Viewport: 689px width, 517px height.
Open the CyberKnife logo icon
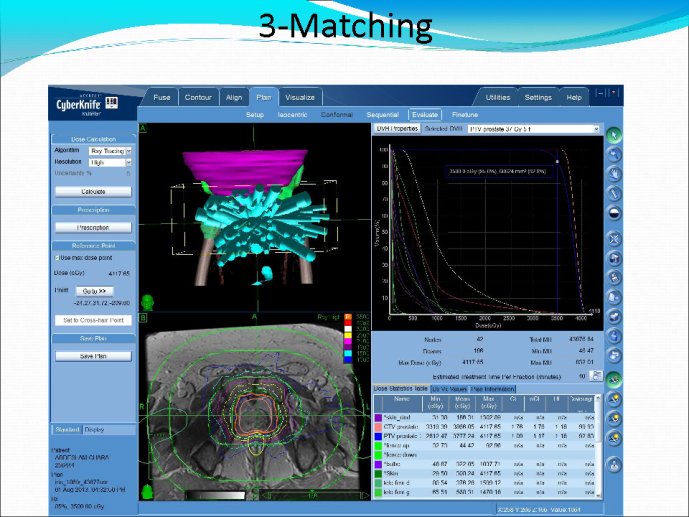pyautogui.click(x=112, y=103)
